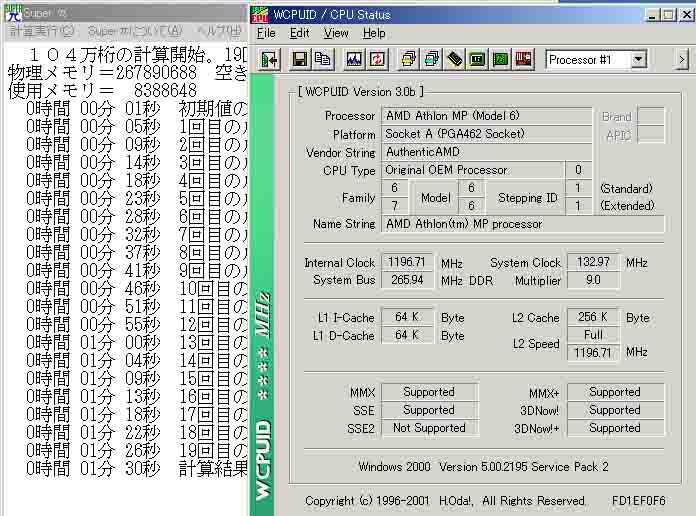Image resolution: width=696 pixels, height=516 pixels.
Task: Click the bright green board icon
Action: pyautogui.click(x=501, y=60)
